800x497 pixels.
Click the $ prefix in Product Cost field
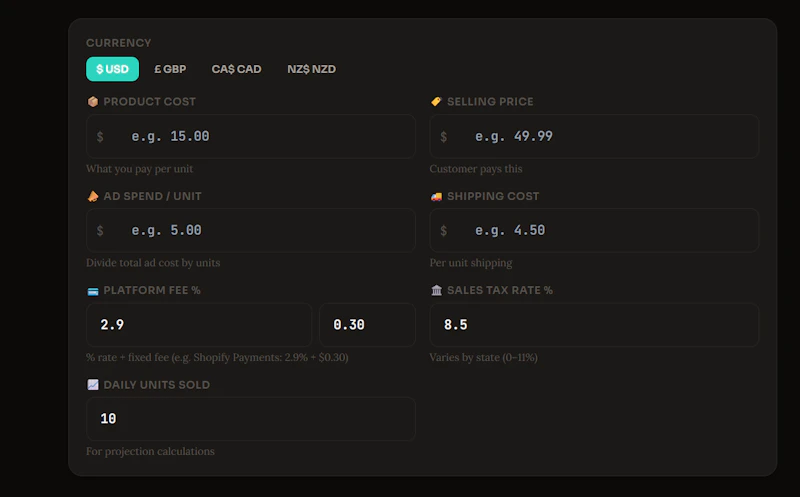(x=100, y=137)
